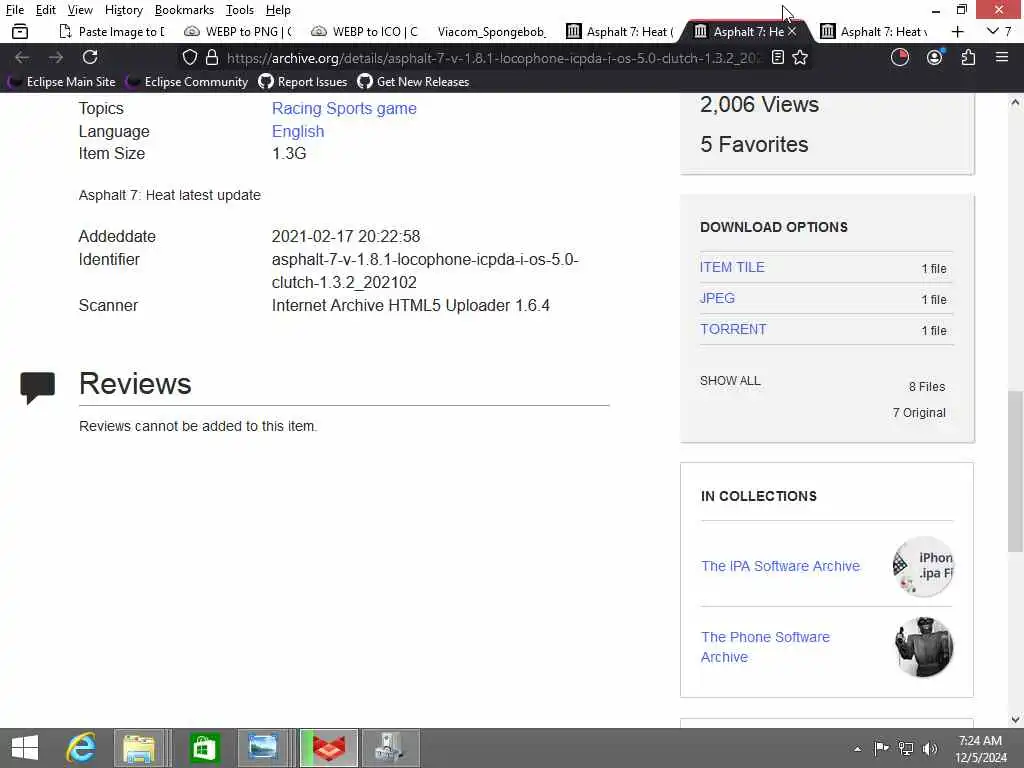Follow the Racing Sports game topic link

pyautogui.click(x=344, y=108)
